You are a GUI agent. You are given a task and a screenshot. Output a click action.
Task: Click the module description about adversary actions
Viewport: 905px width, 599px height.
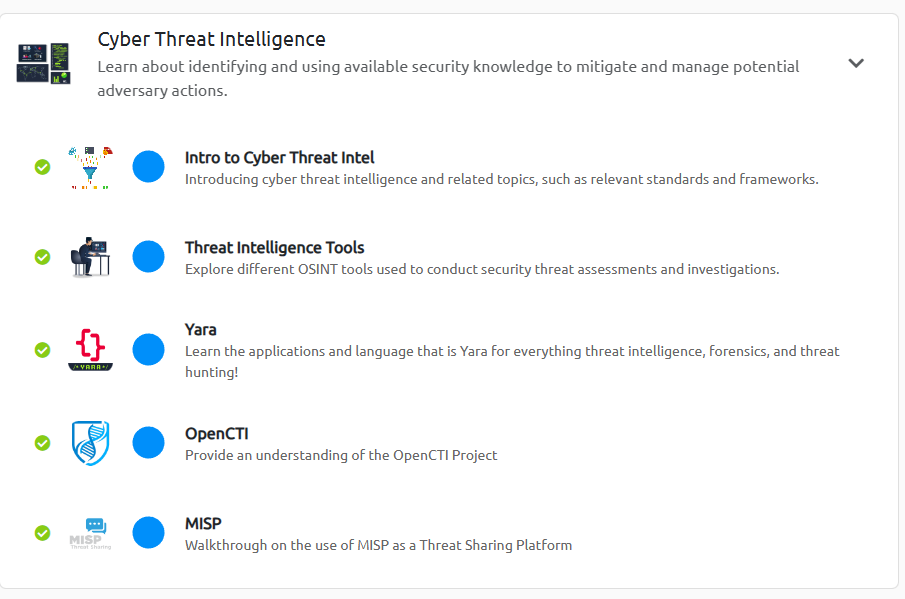point(448,78)
